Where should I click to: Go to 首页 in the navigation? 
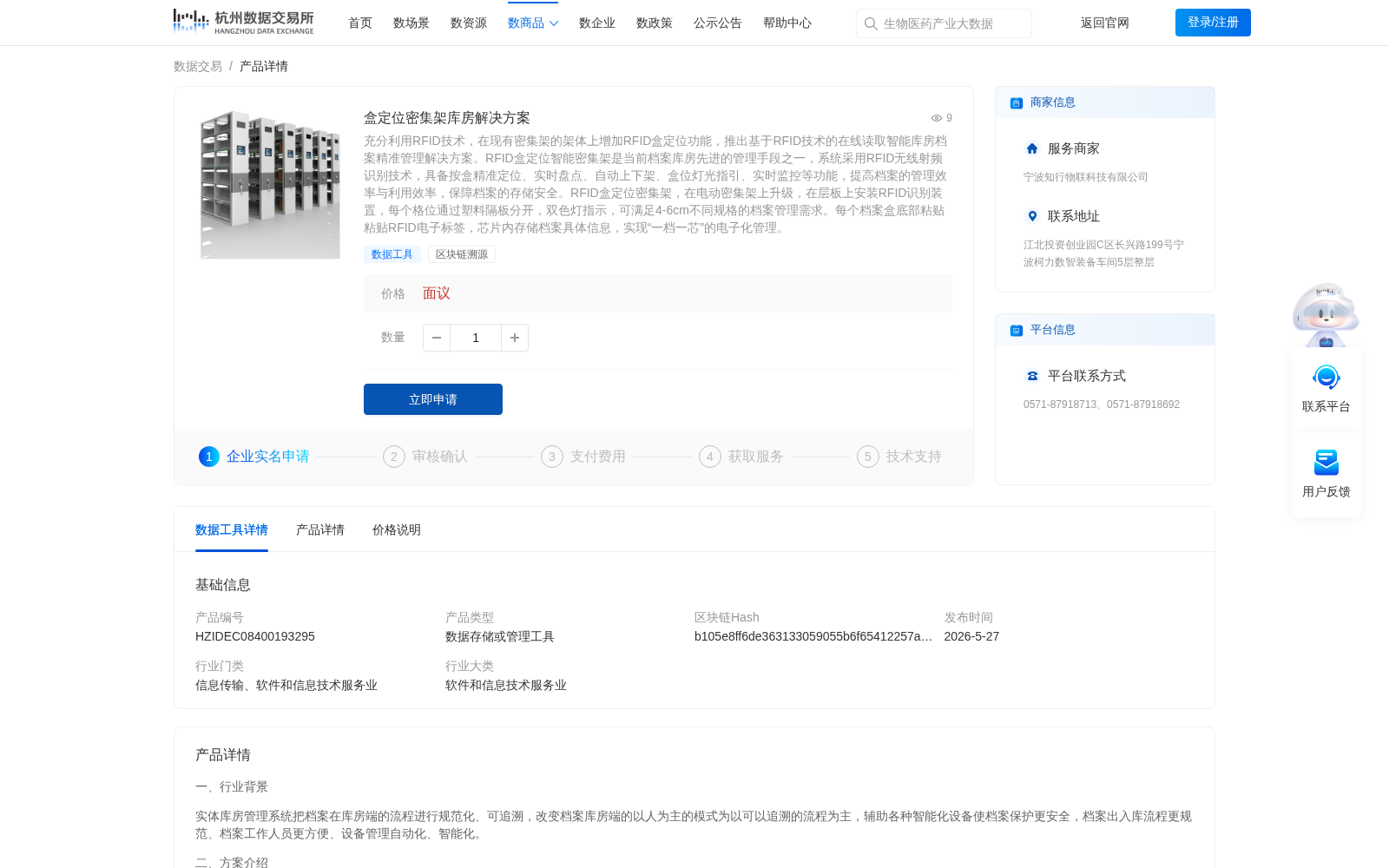pos(360,23)
